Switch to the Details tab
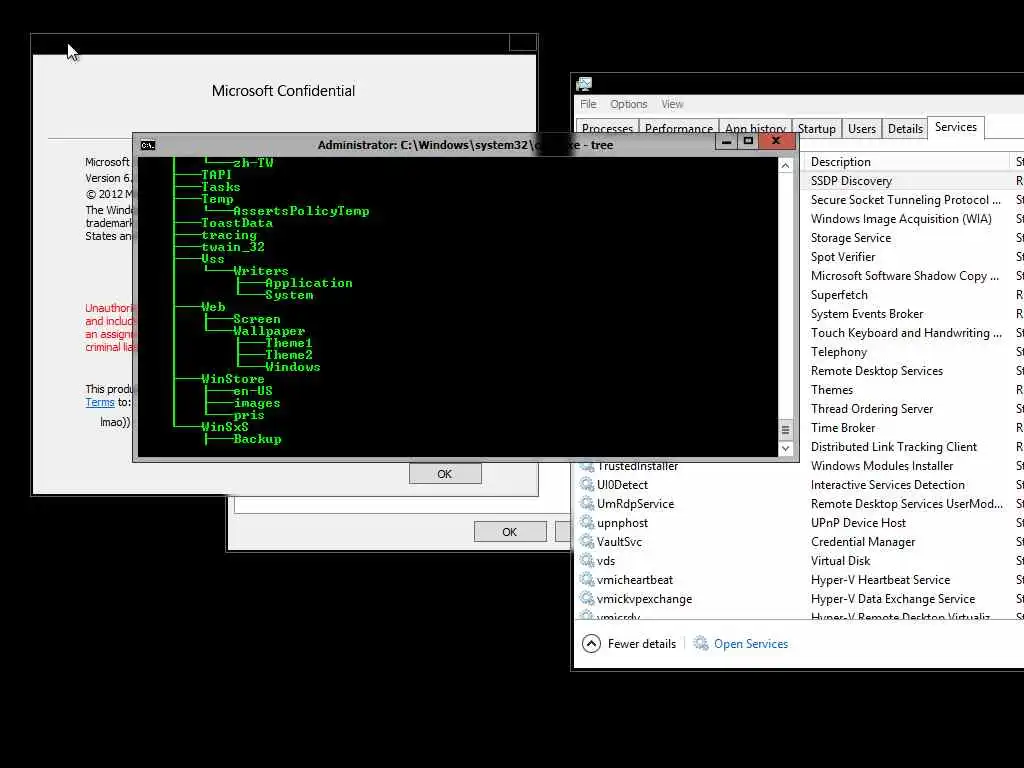Image resolution: width=1024 pixels, height=768 pixels. (x=905, y=129)
